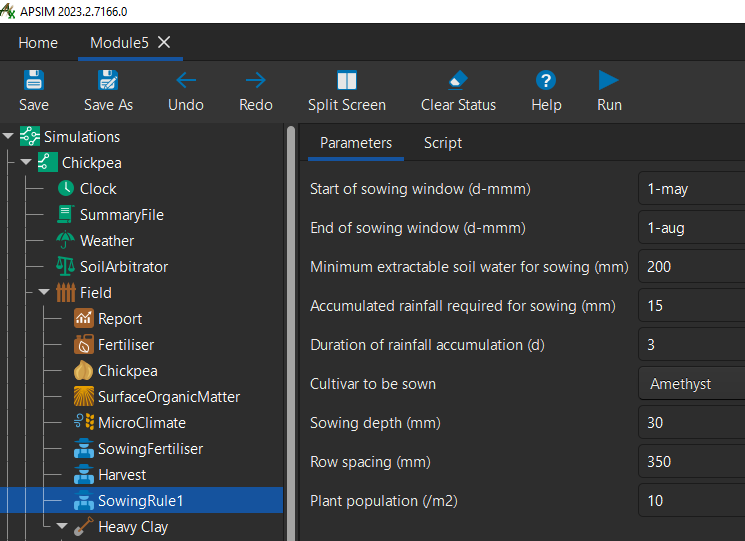
Task: Click the Weather umbrella icon
Action: tap(66, 240)
